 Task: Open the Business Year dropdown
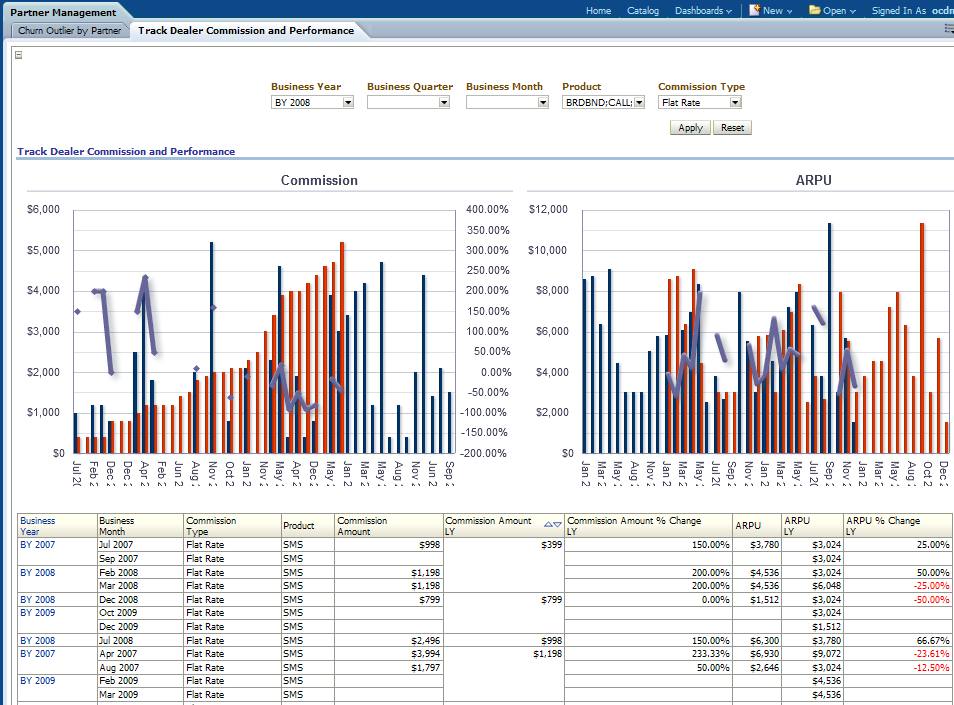348,103
